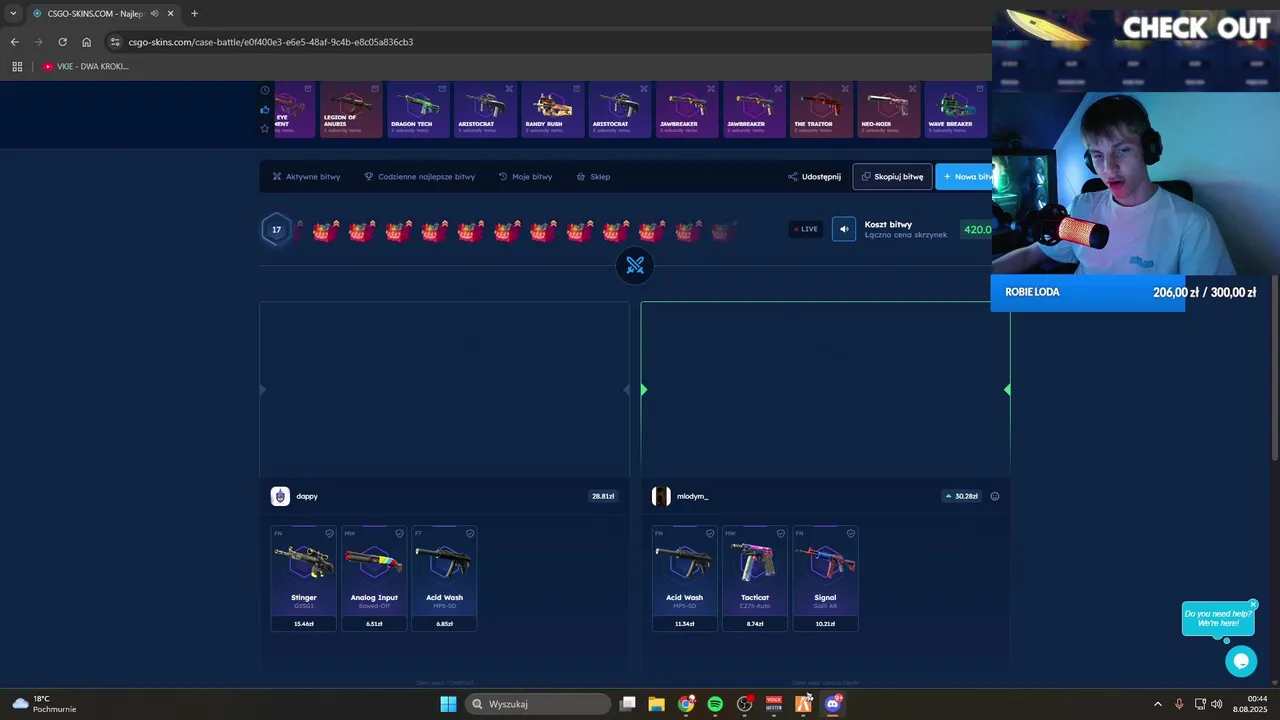Viewport: 1280px width, 720px height.
Task: Click the emoji smiley icon next to mlodym_ total
Action: click(x=994, y=496)
